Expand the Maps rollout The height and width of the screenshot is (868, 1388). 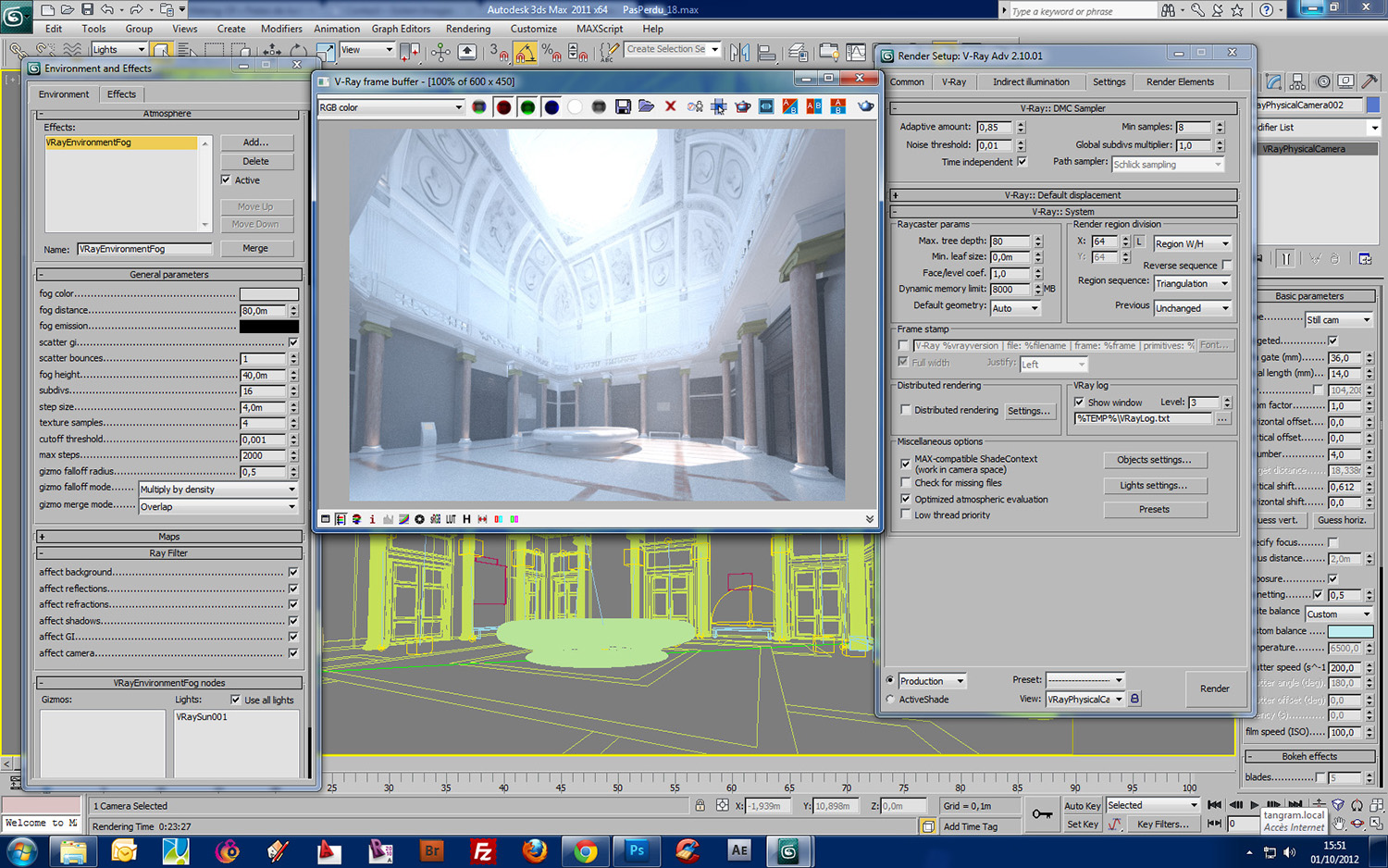(168, 537)
